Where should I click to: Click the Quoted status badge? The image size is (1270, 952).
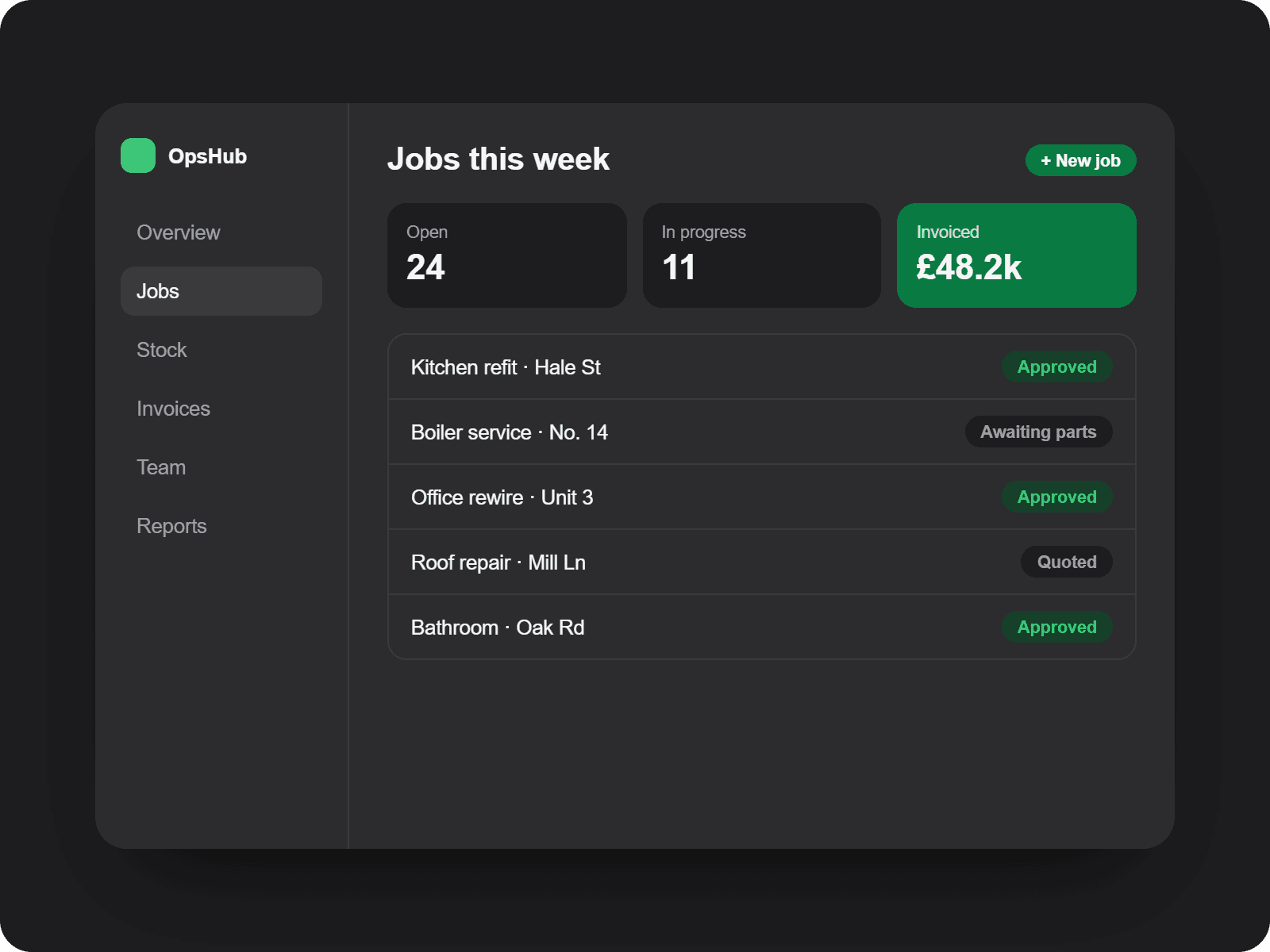[1067, 562]
